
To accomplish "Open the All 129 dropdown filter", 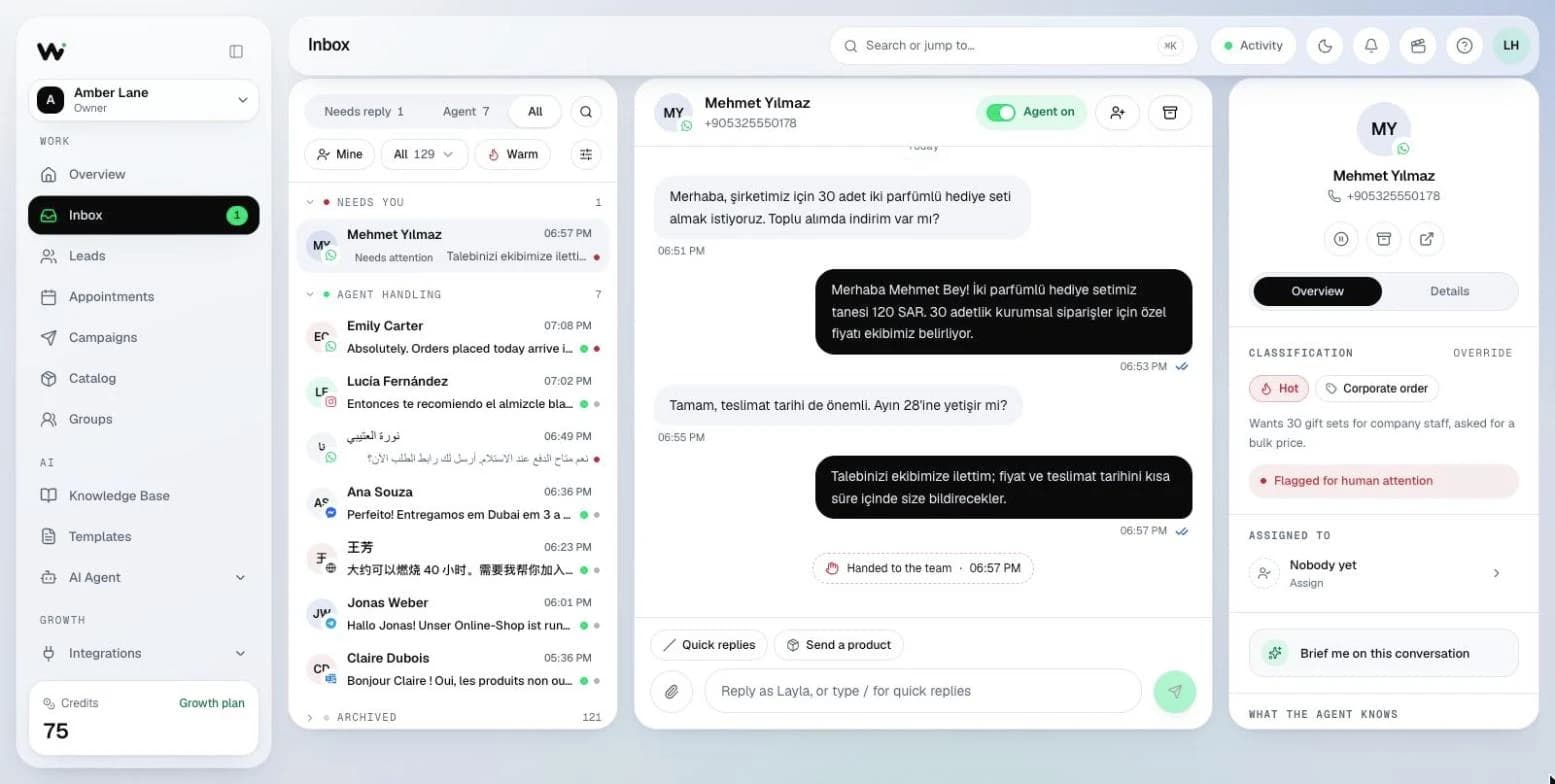I will [x=424, y=154].
